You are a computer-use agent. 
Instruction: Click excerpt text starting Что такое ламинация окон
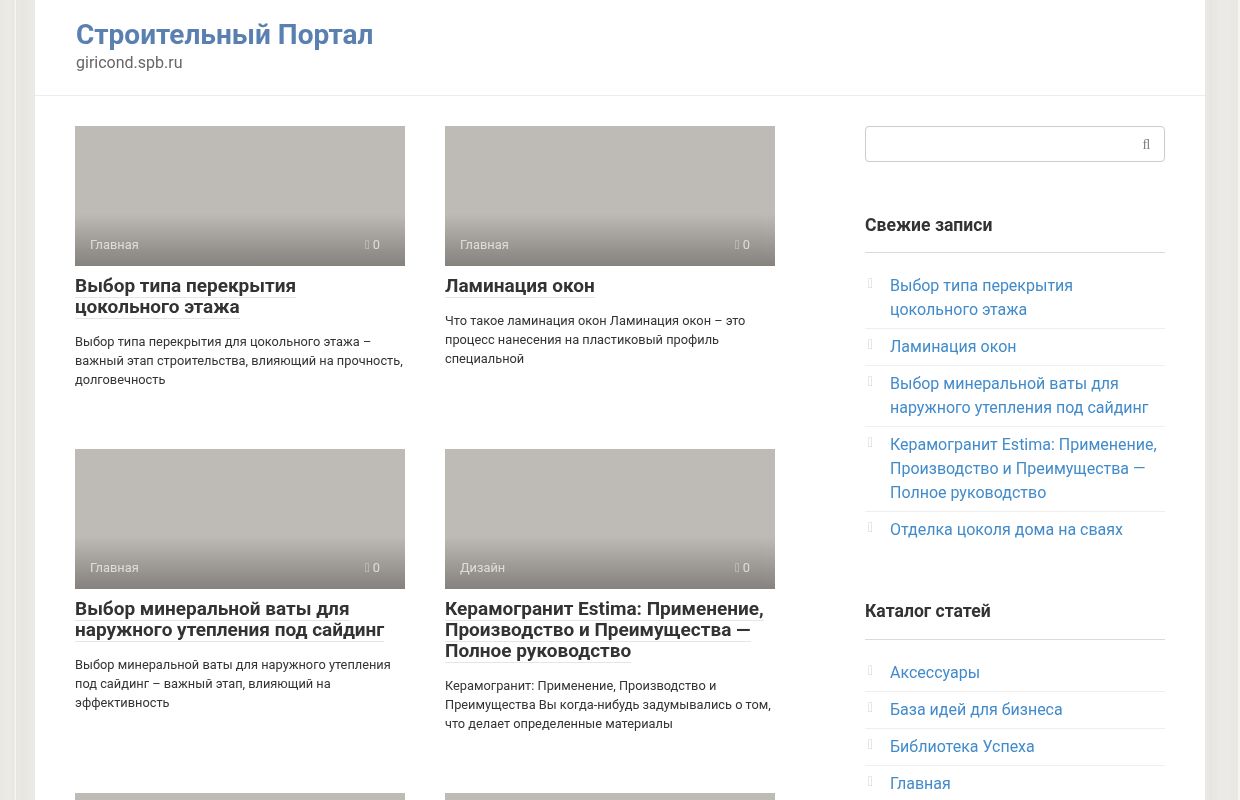point(595,340)
